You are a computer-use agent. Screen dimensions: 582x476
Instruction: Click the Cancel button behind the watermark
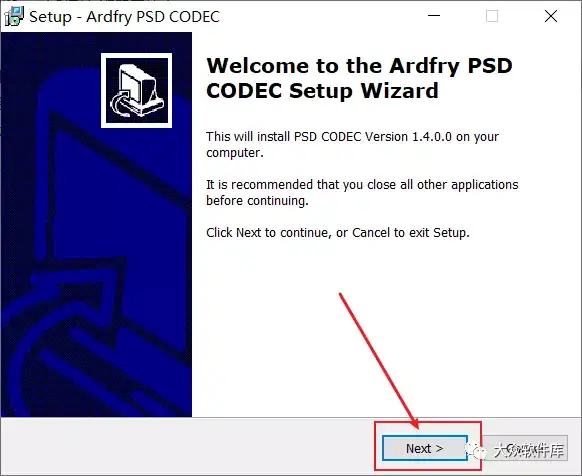pos(525,448)
